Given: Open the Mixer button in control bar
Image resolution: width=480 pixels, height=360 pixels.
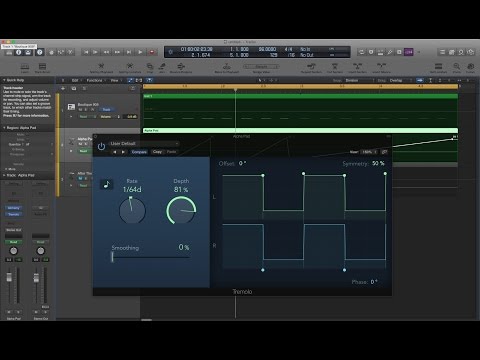Looking at the screenshot, I should coord(61,52).
